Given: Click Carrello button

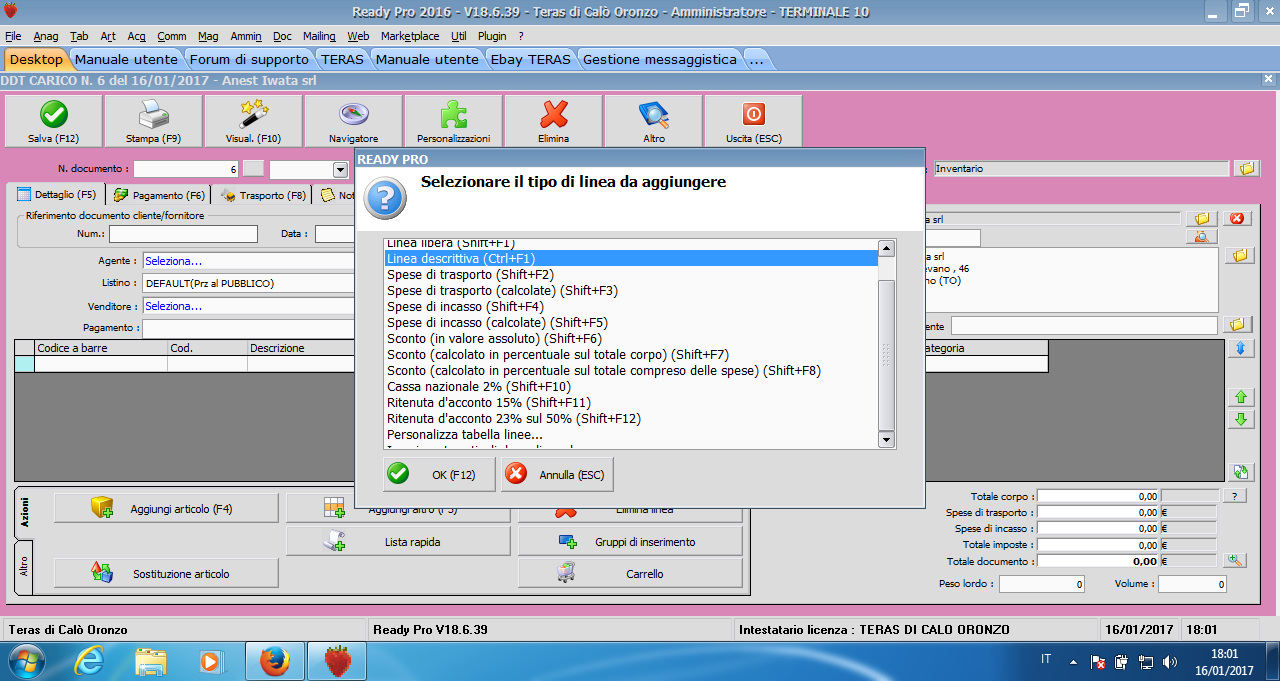Looking at the screenshot, I should tap(630, 573).
